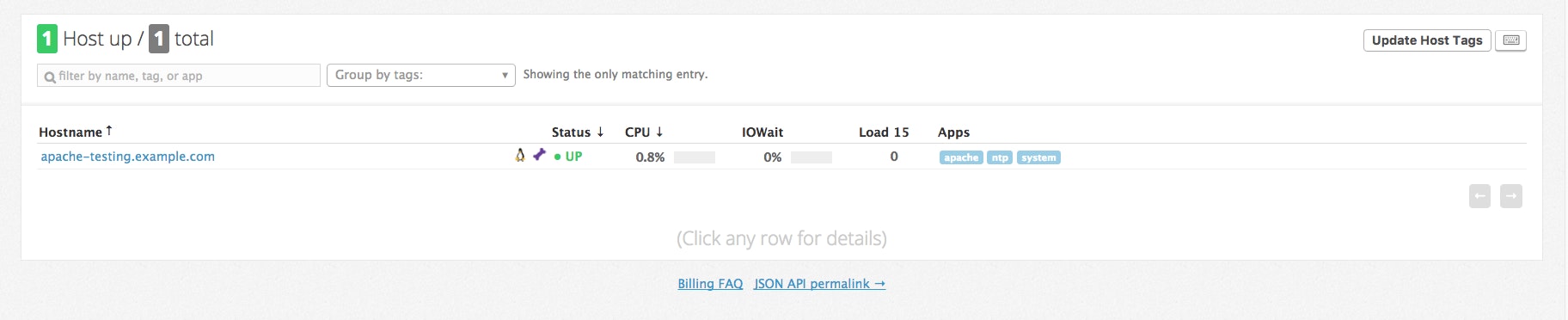Click the purple pin icon
The height and width of the screenshot is (320, 1568).
539,154
